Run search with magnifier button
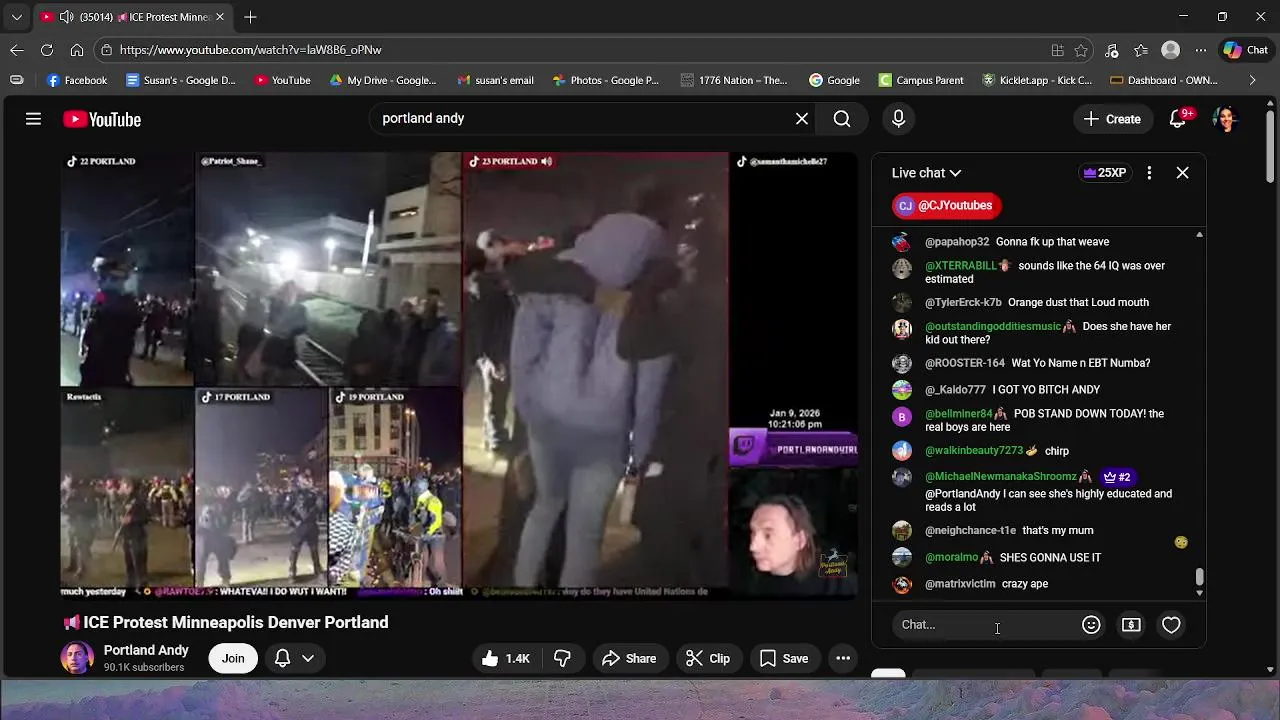Screen dimensions: 1280x720 [842, 119]
